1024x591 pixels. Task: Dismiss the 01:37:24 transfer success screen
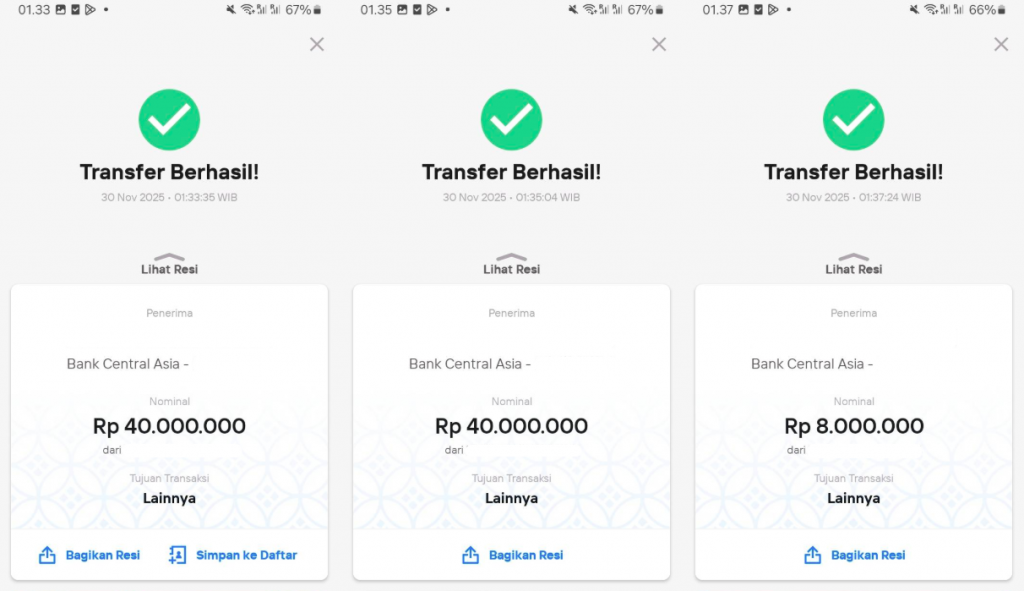(1001, 44)
